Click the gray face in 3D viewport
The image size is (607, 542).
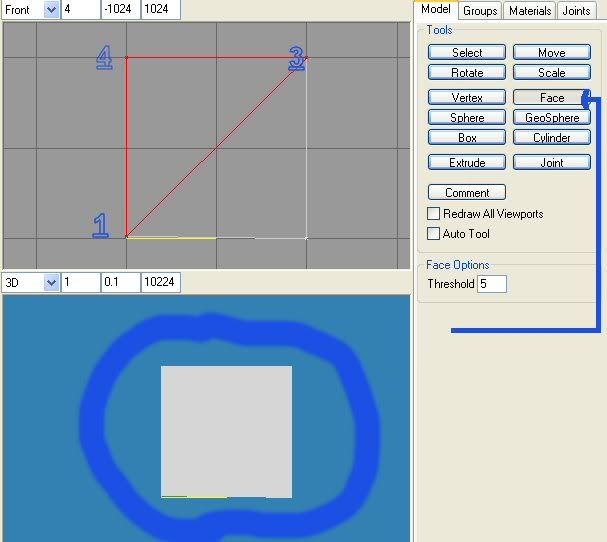click(226, 431)
